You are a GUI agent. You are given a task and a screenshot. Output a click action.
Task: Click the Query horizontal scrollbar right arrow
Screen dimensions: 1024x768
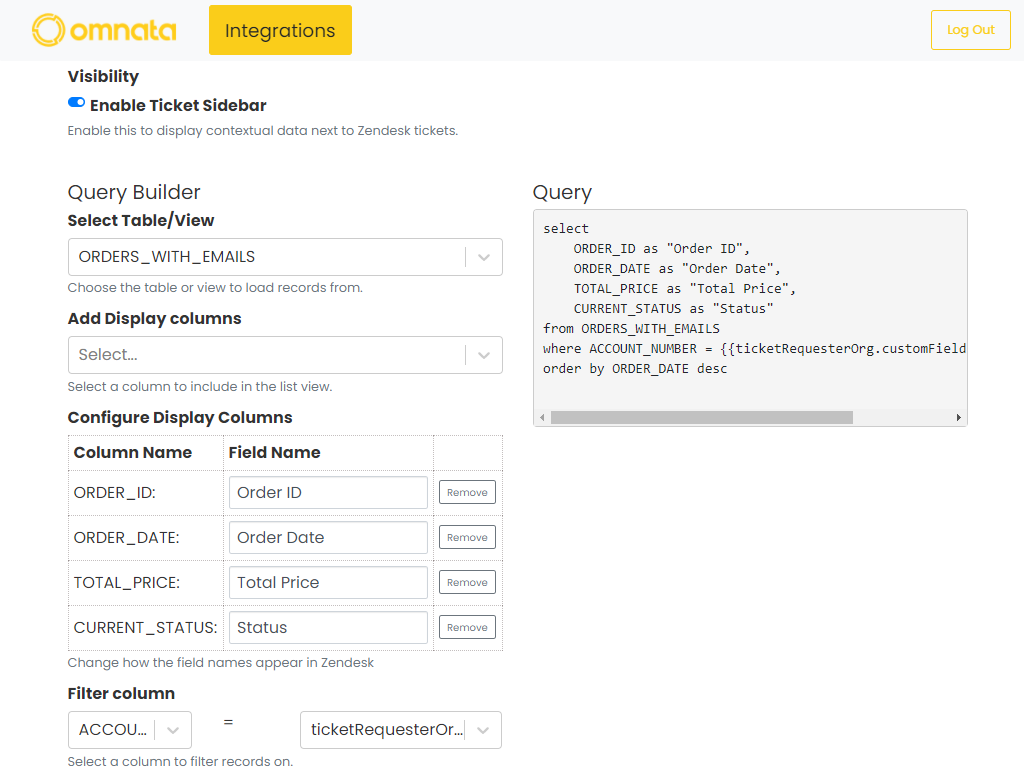(958, 417)
